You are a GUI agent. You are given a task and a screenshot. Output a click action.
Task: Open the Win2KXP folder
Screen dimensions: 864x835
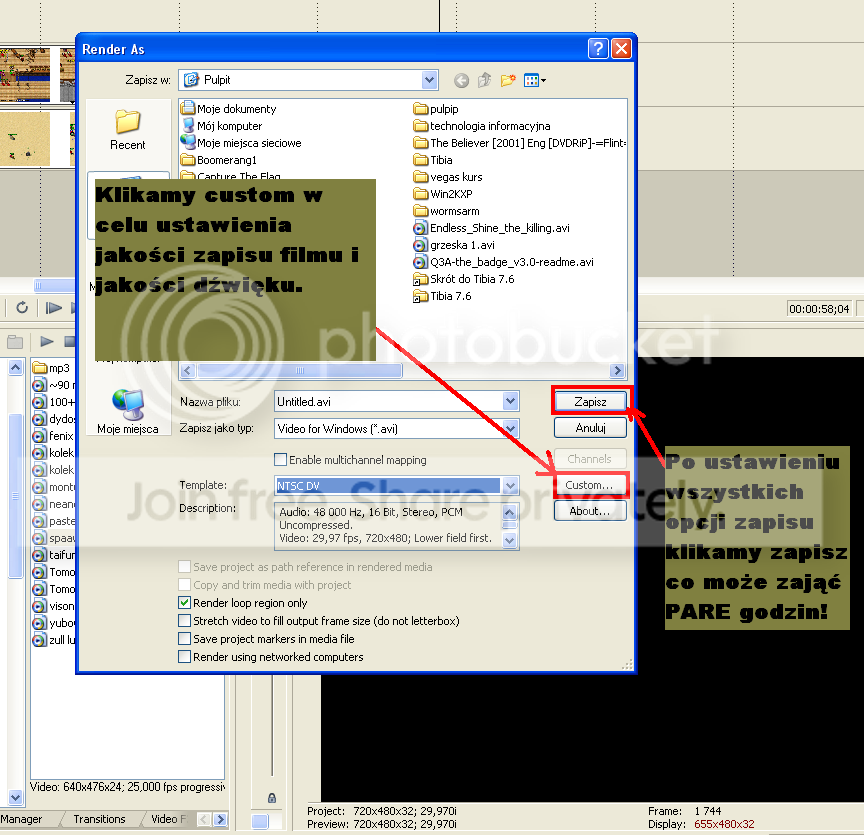coord(443,194)
